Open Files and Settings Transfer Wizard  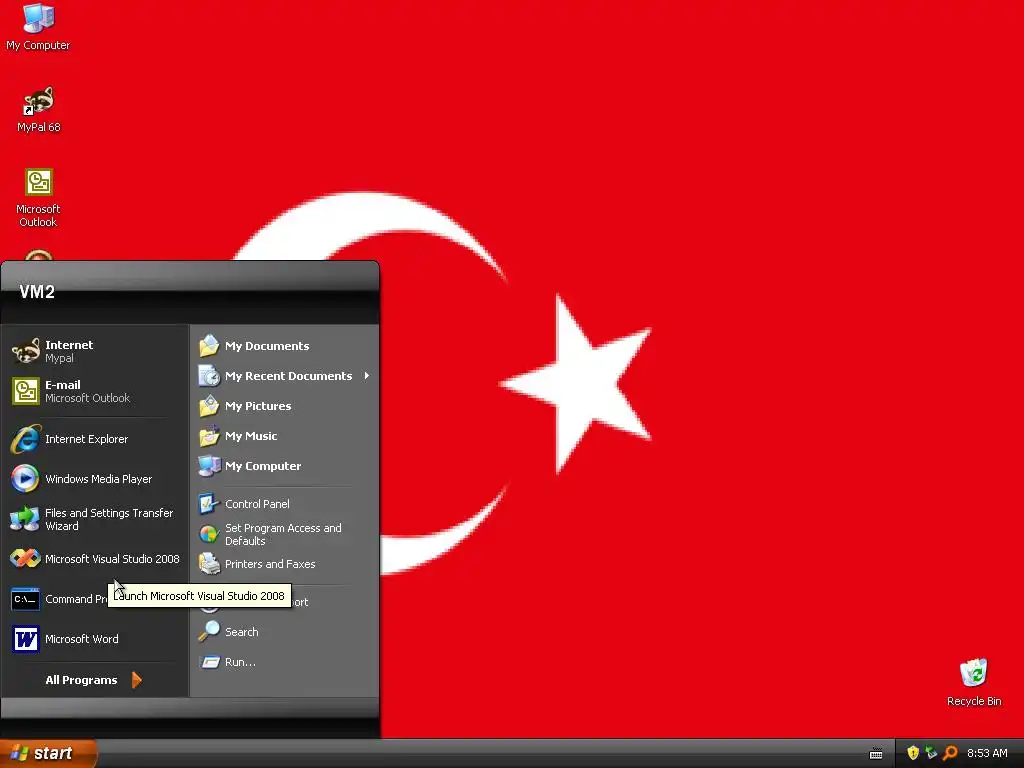(95, 519)
